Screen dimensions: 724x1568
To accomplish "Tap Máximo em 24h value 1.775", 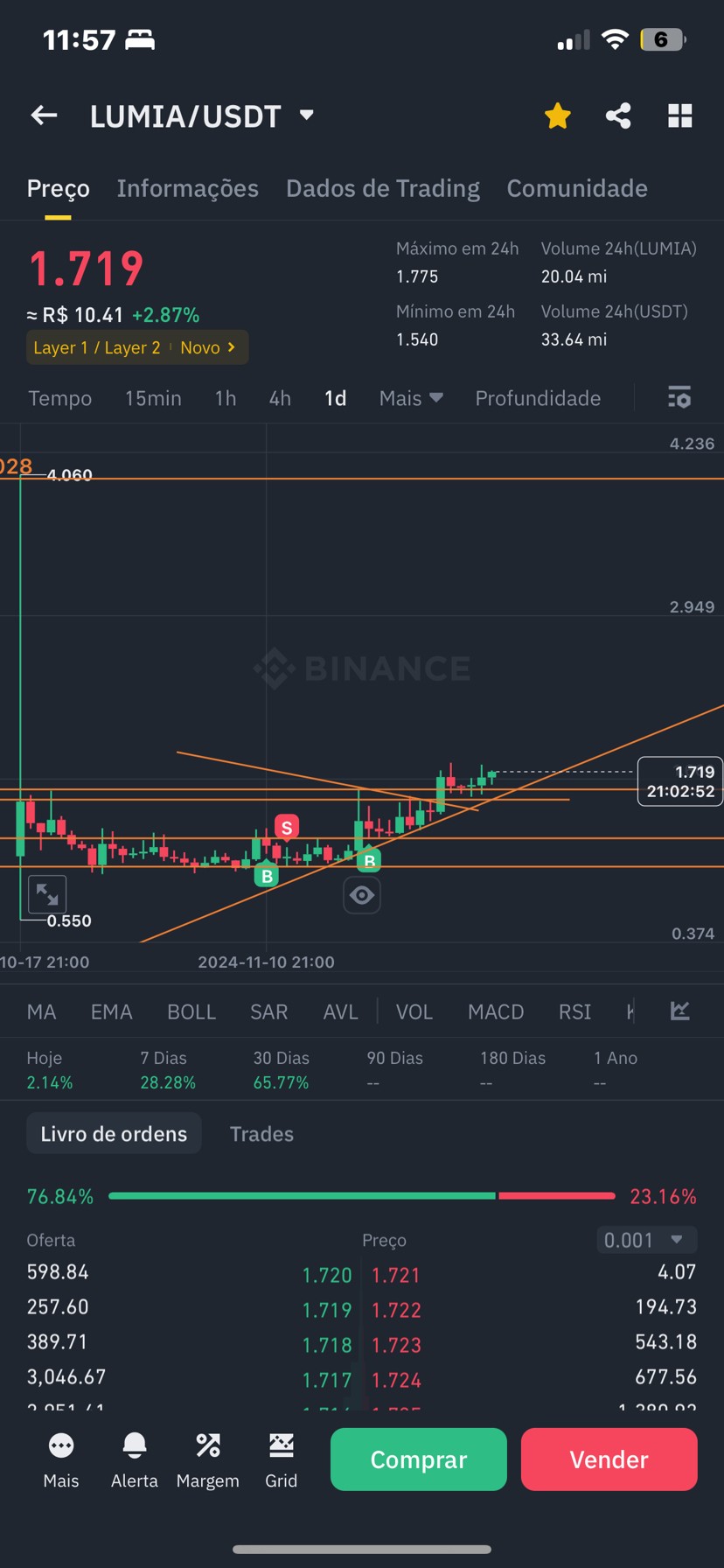I will click(x=417, y=276).
